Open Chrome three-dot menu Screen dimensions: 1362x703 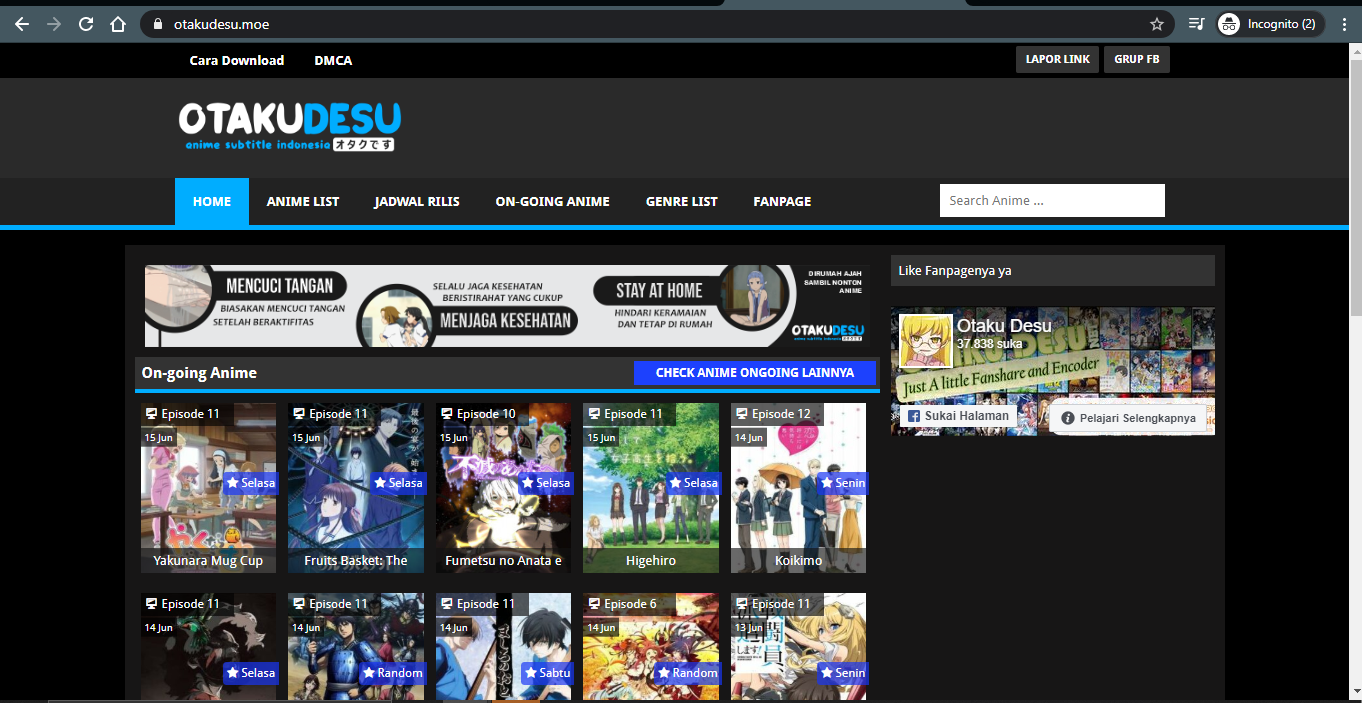click(x=1344, y=24)
